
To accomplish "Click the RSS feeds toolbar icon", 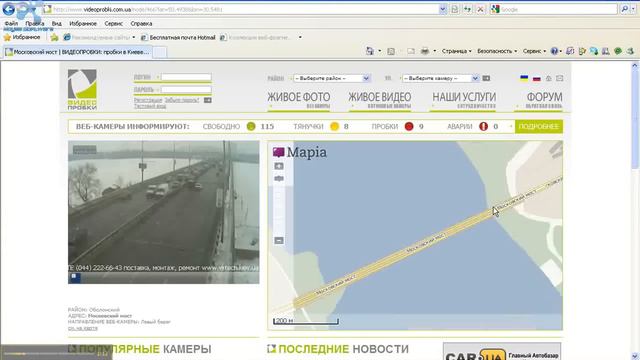I will pos(391,51).
